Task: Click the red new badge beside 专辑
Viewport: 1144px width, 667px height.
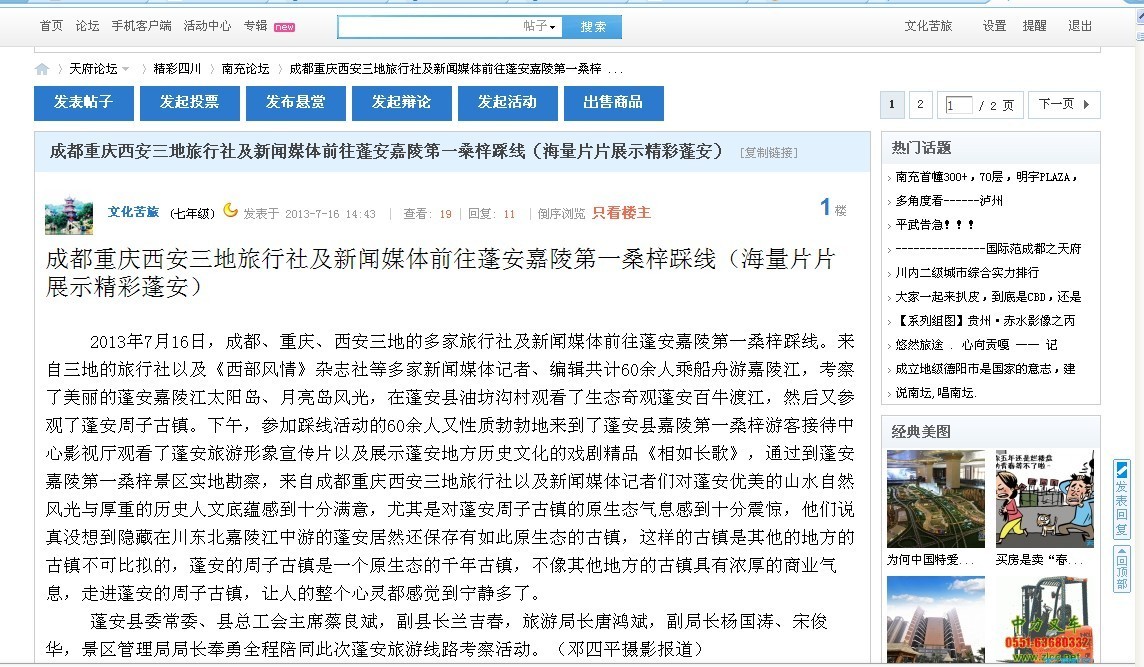Action: 285,27
